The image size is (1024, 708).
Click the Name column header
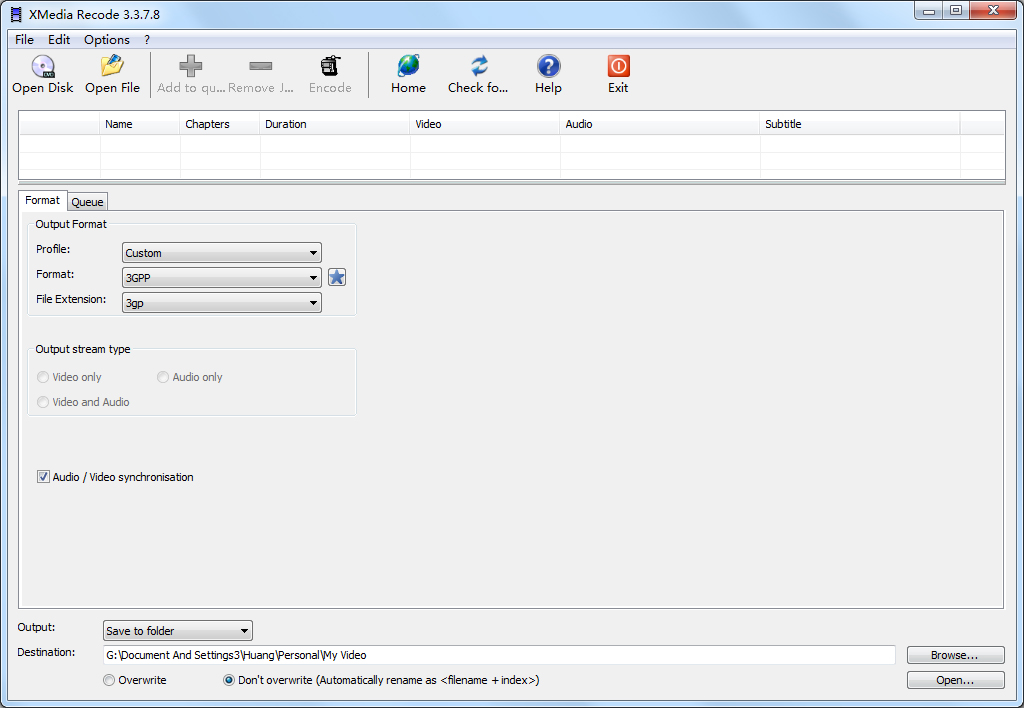click(x=140, y=124)
